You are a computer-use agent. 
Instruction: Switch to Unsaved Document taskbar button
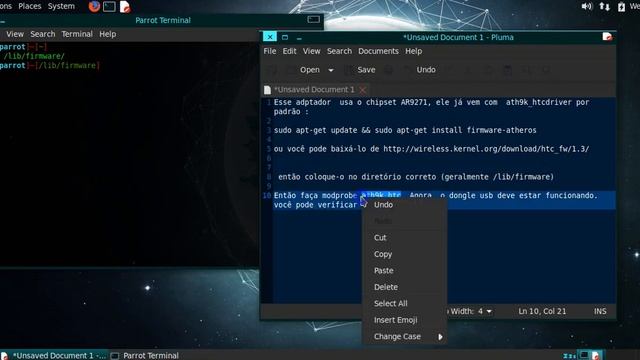53,355
